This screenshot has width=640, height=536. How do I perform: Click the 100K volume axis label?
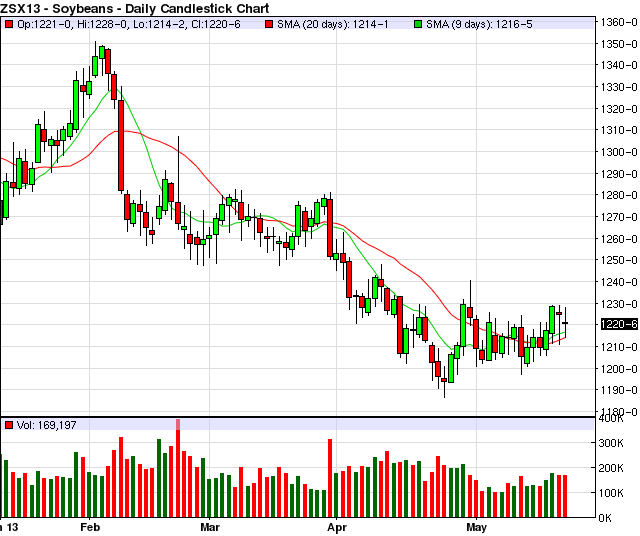click(611, 493)
